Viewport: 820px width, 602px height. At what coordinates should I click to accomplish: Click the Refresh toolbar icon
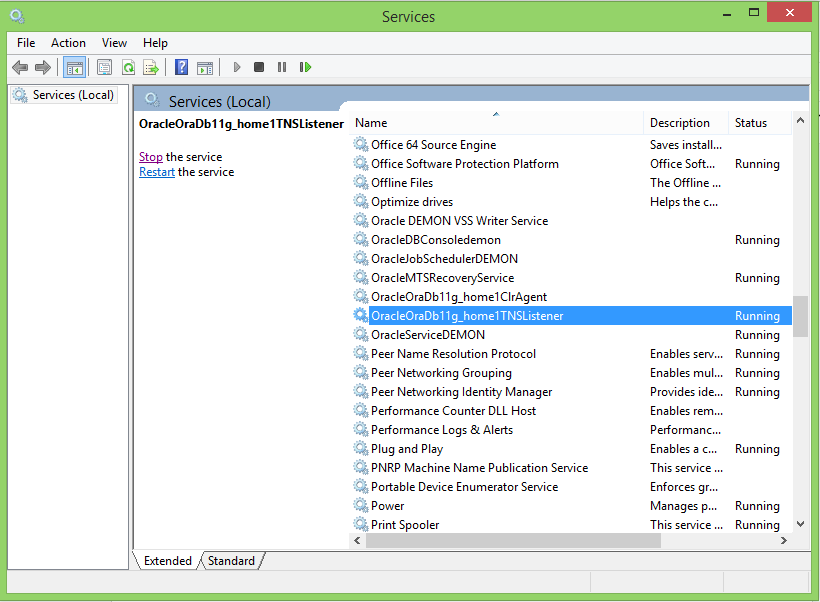click(x=128, y=67)
